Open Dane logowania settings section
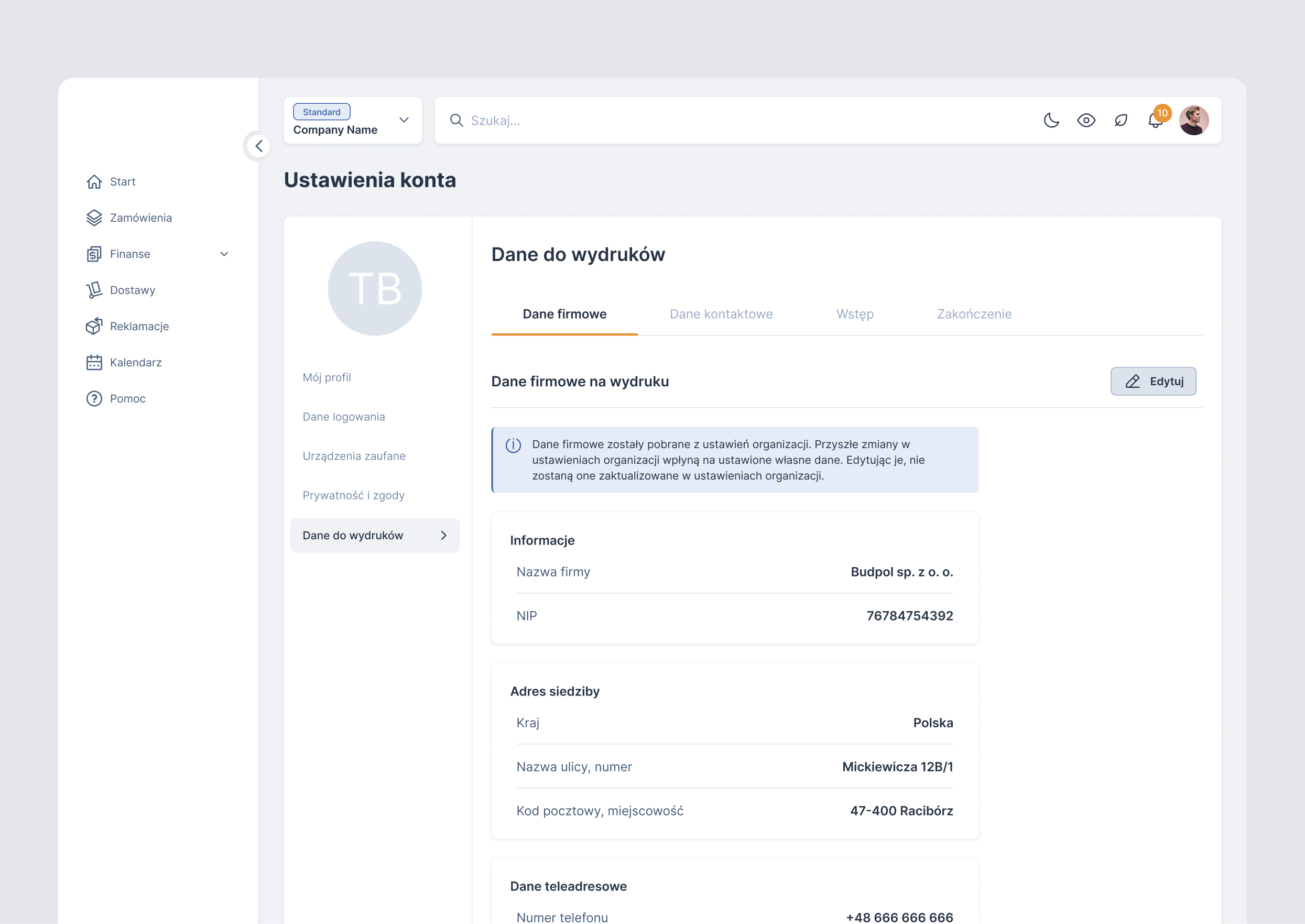The width and height of the screenshot is (1305, 924). point(344,417)
